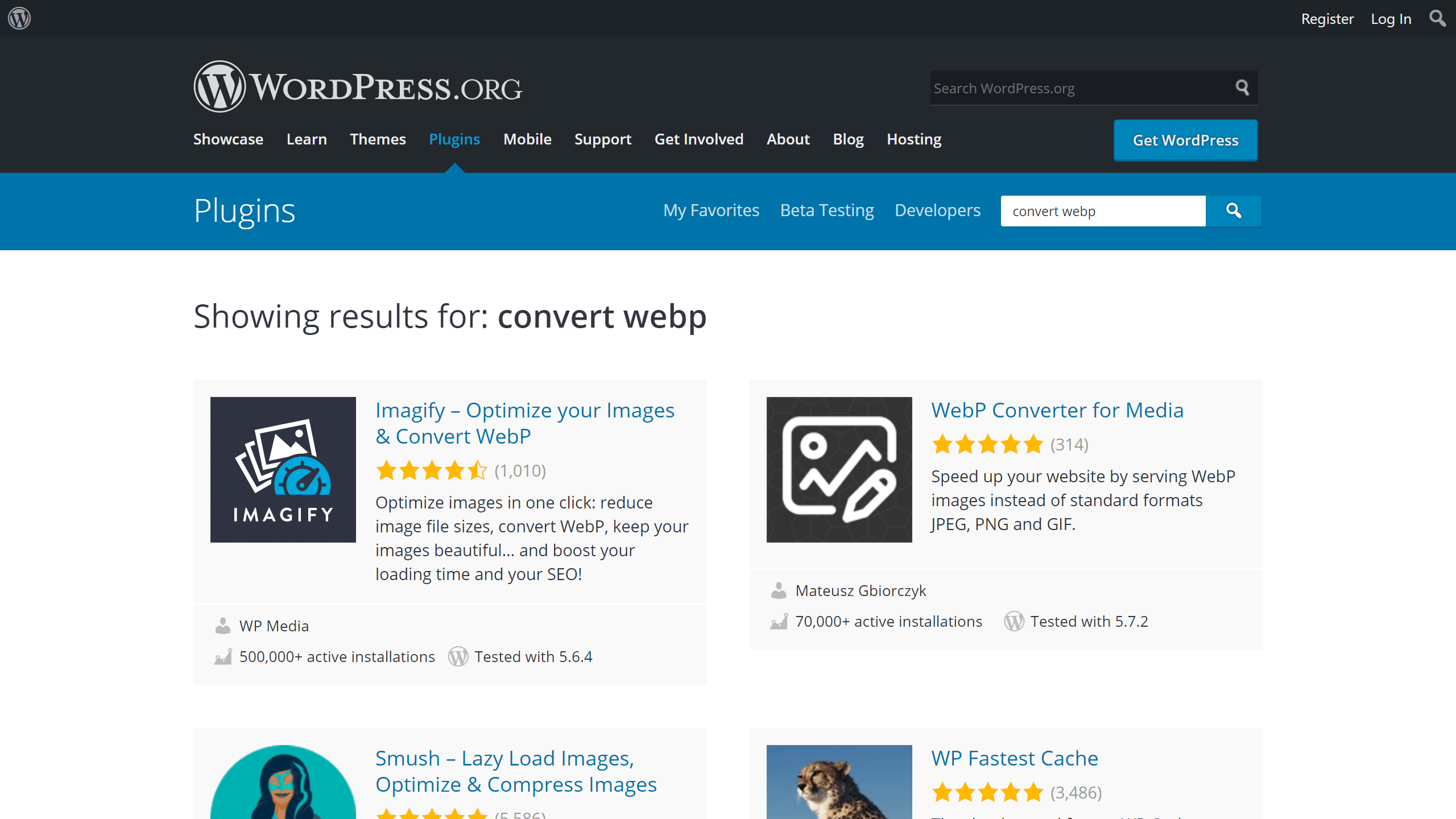Viewport: 1456px width, 819px height.
Task: Click the WordPress icon beside Tested with 5.7.2
Action: (x=1014, y=621)
